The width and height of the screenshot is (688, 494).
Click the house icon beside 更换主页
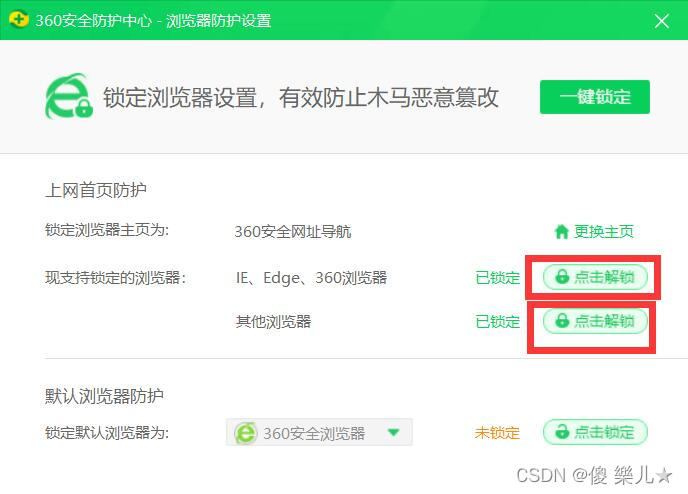tap(562, 231)
